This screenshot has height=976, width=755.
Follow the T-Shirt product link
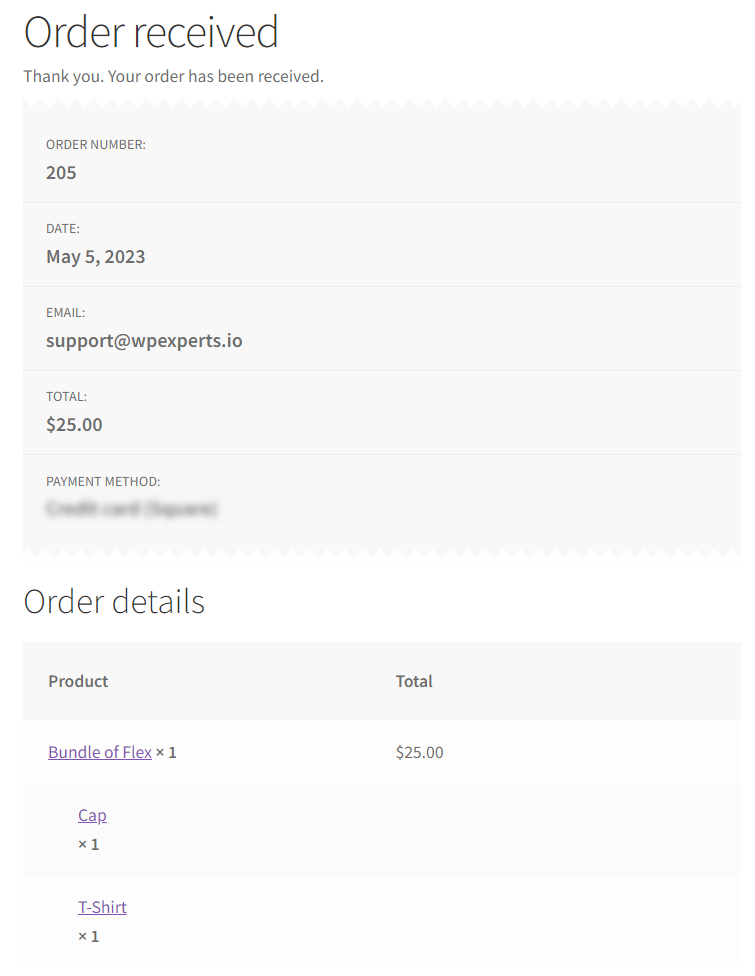pyautogui.click(x=102, y=907)
